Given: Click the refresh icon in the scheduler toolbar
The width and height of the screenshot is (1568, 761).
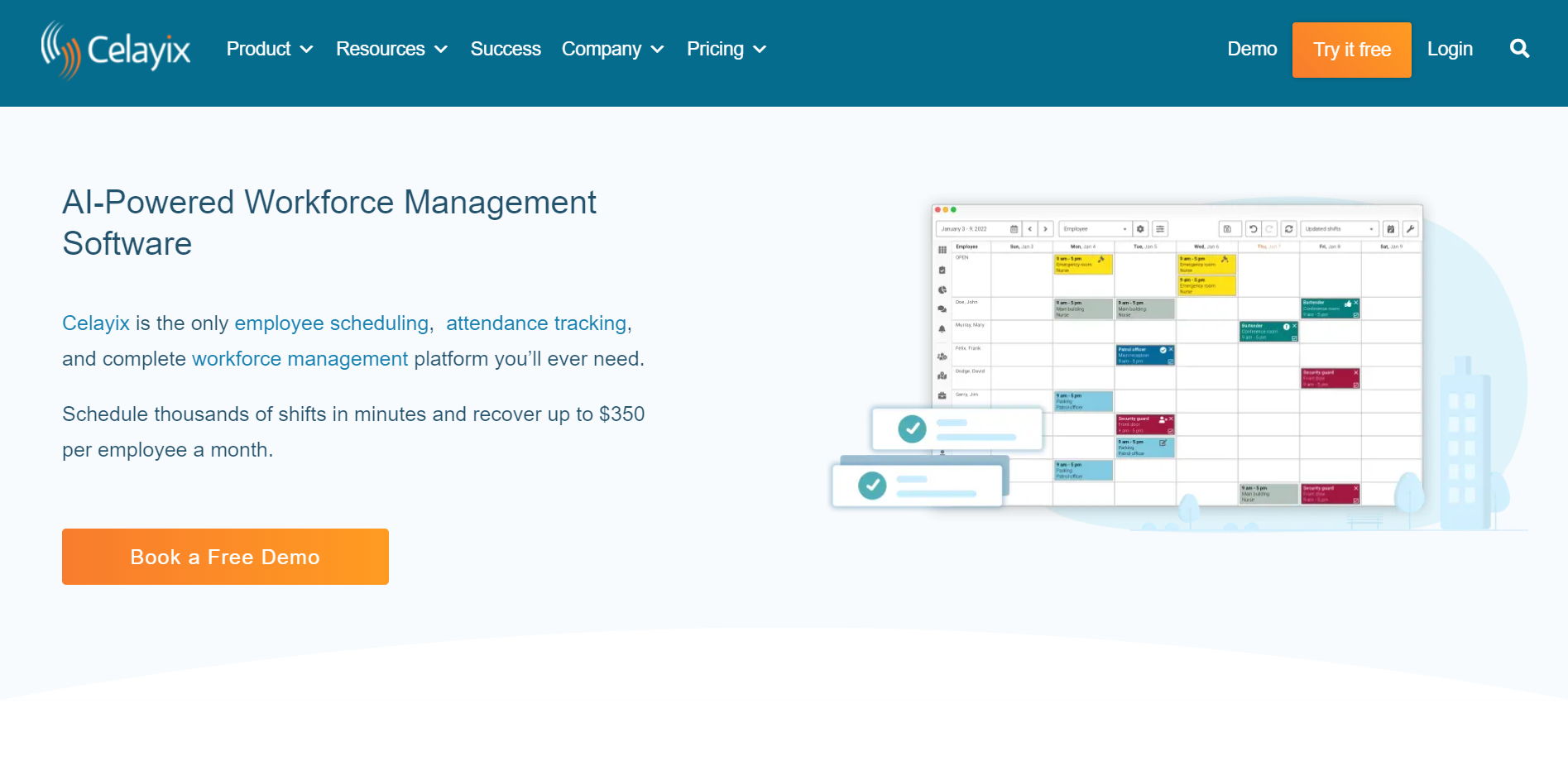Looking at the screenshot, I should [1289, 229].
